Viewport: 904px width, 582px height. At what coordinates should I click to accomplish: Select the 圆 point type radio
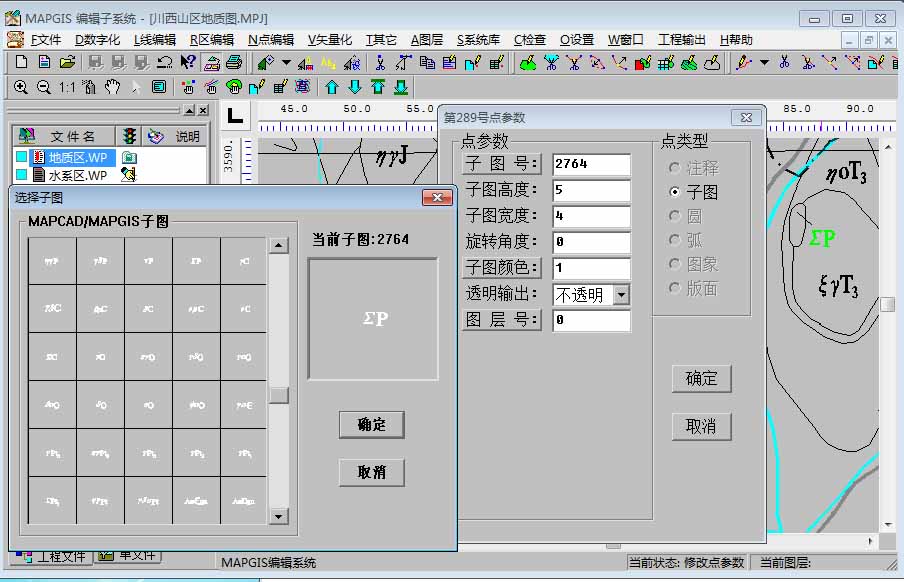[x=675, y=216]
